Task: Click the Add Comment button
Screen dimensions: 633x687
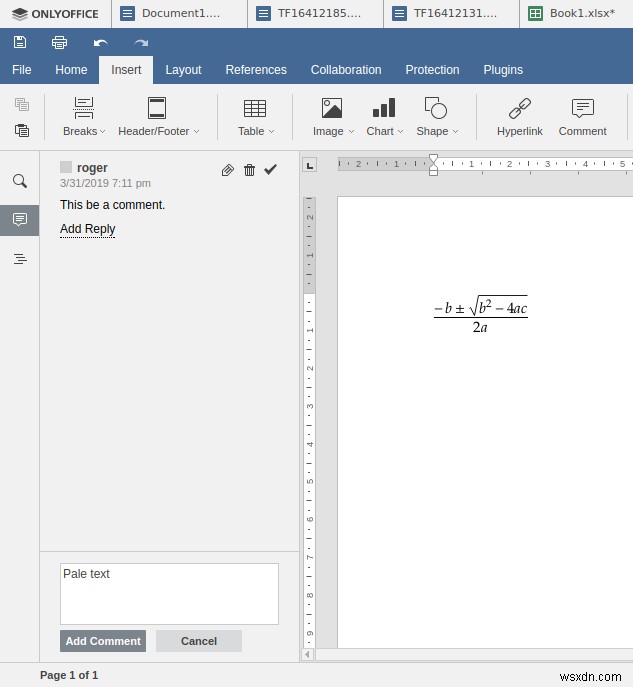Action: coord(103,641)
